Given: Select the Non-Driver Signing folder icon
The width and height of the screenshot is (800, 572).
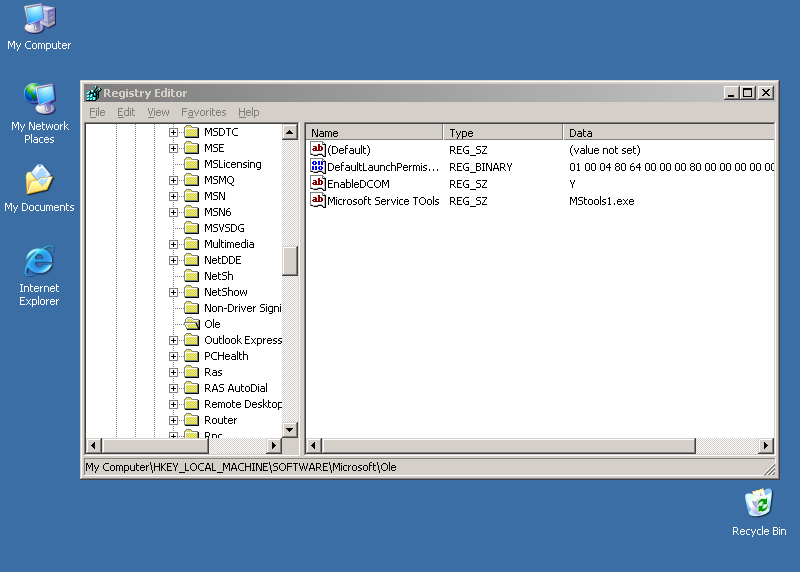Looking at the screenshot, I should [191, 308].
